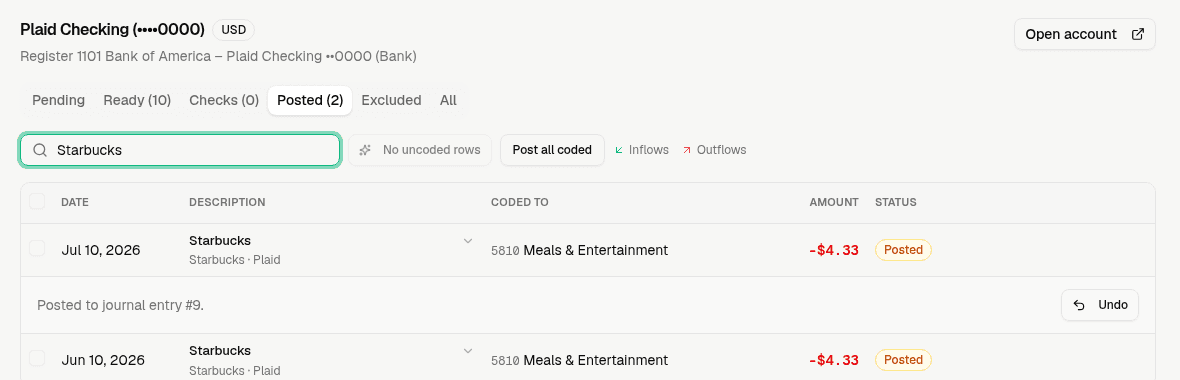This screenshot has width=1180, height=380.
Task: Check the Jul 10, 2026 Starbucks row checkbox
Action: tap(37, 248)
